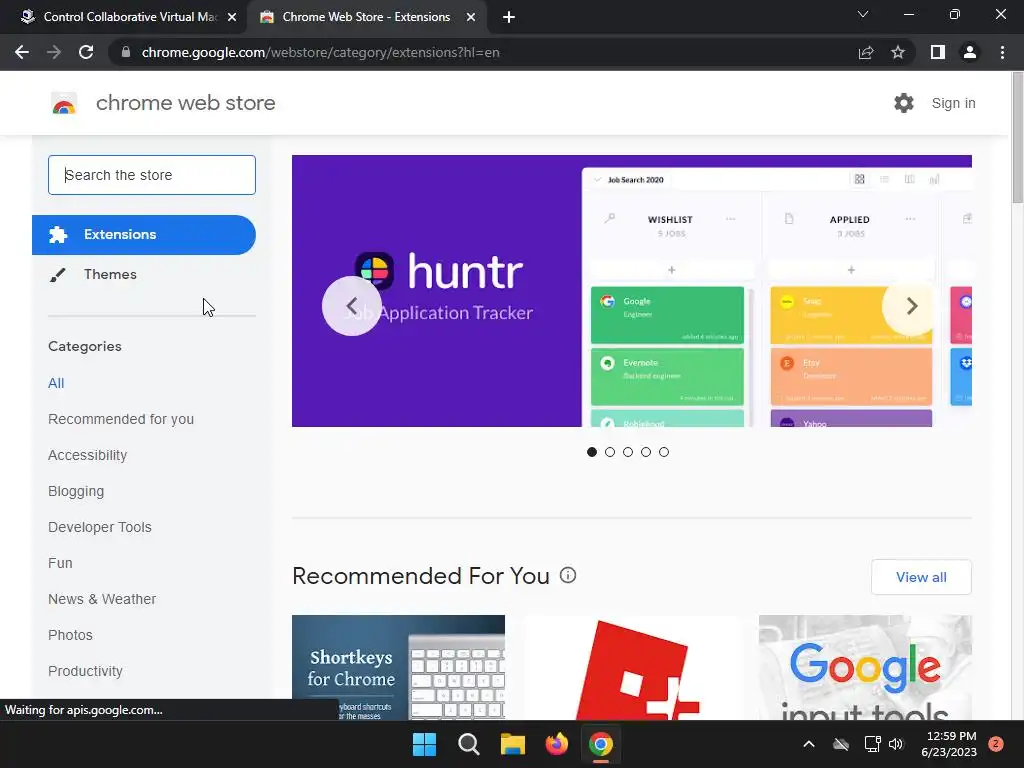Select Extensions in the sidebar
1024x768 pixels.
(144, 234)
